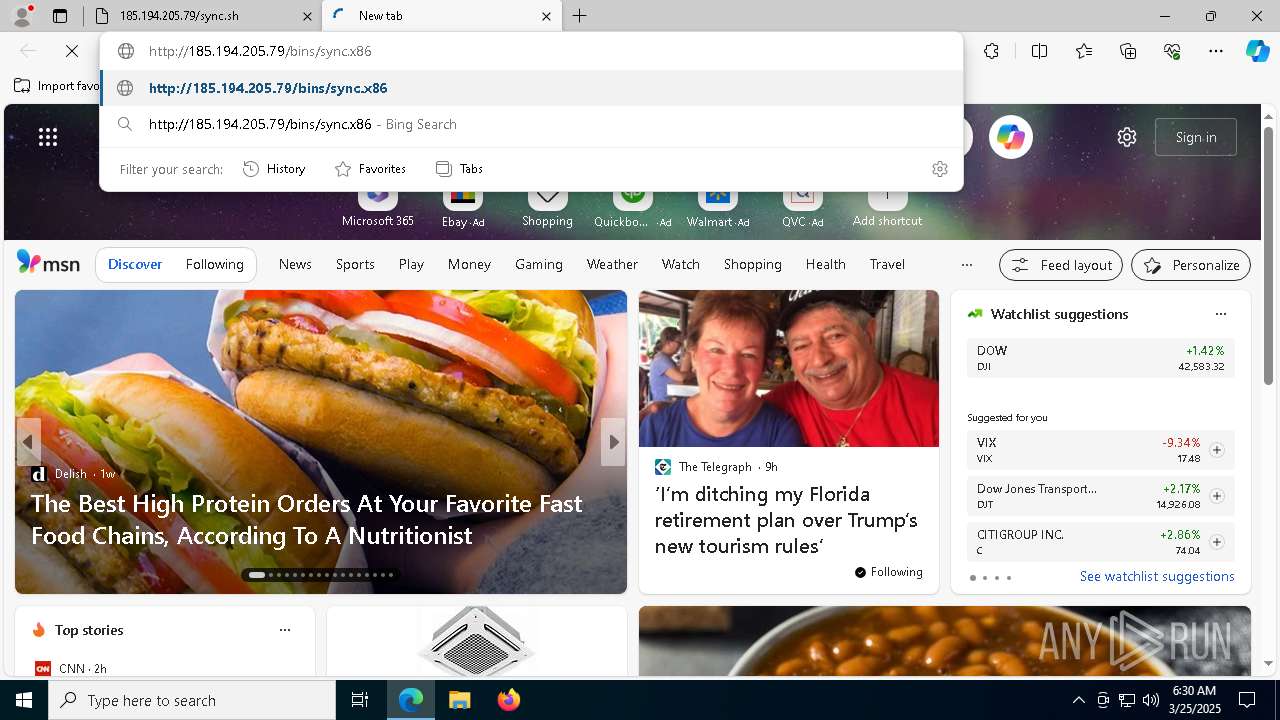Open a new browser tab

(580, 16)
